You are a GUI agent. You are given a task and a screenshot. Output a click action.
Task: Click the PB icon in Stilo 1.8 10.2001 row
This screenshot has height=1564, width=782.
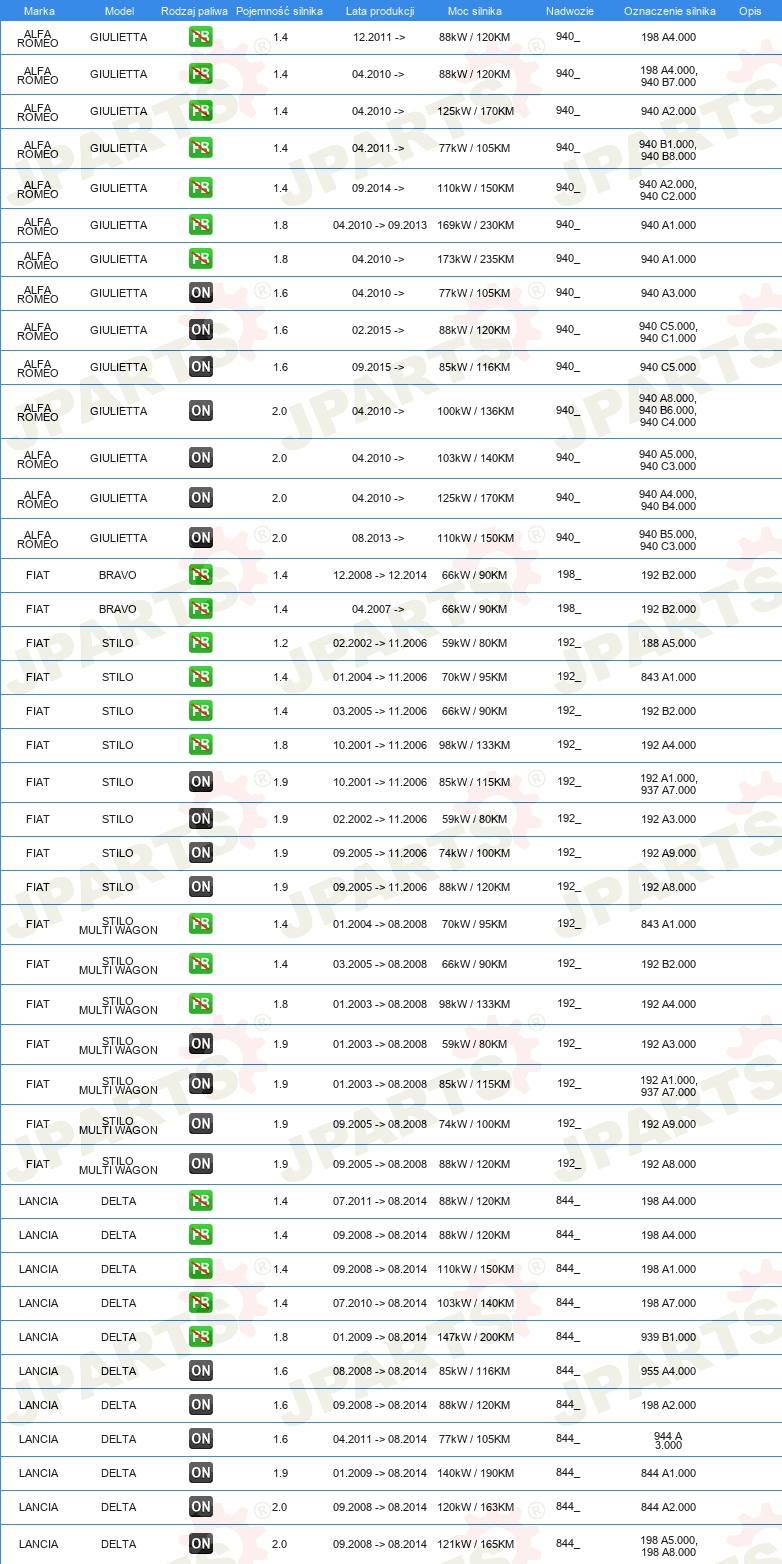coord(201,745)
